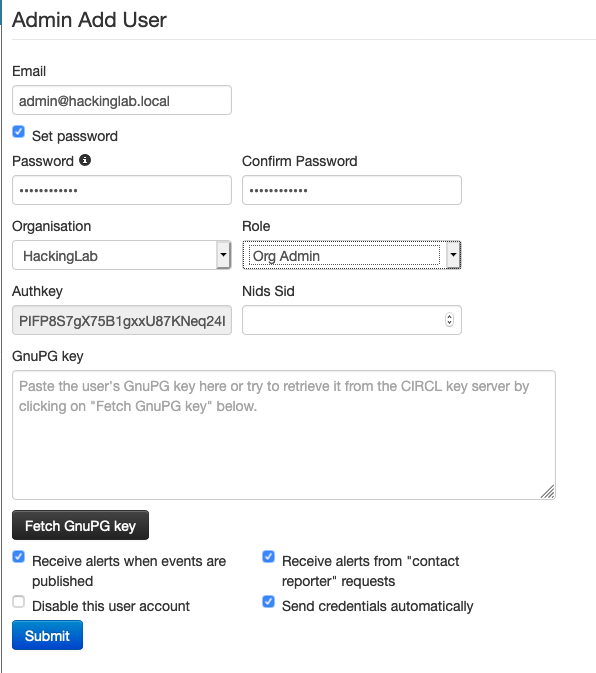The height and width of the screenshot is (673, 596).
Task: Open the Organisation dropdown arrow
Action: pyautogui.click(x=223, y=255)
